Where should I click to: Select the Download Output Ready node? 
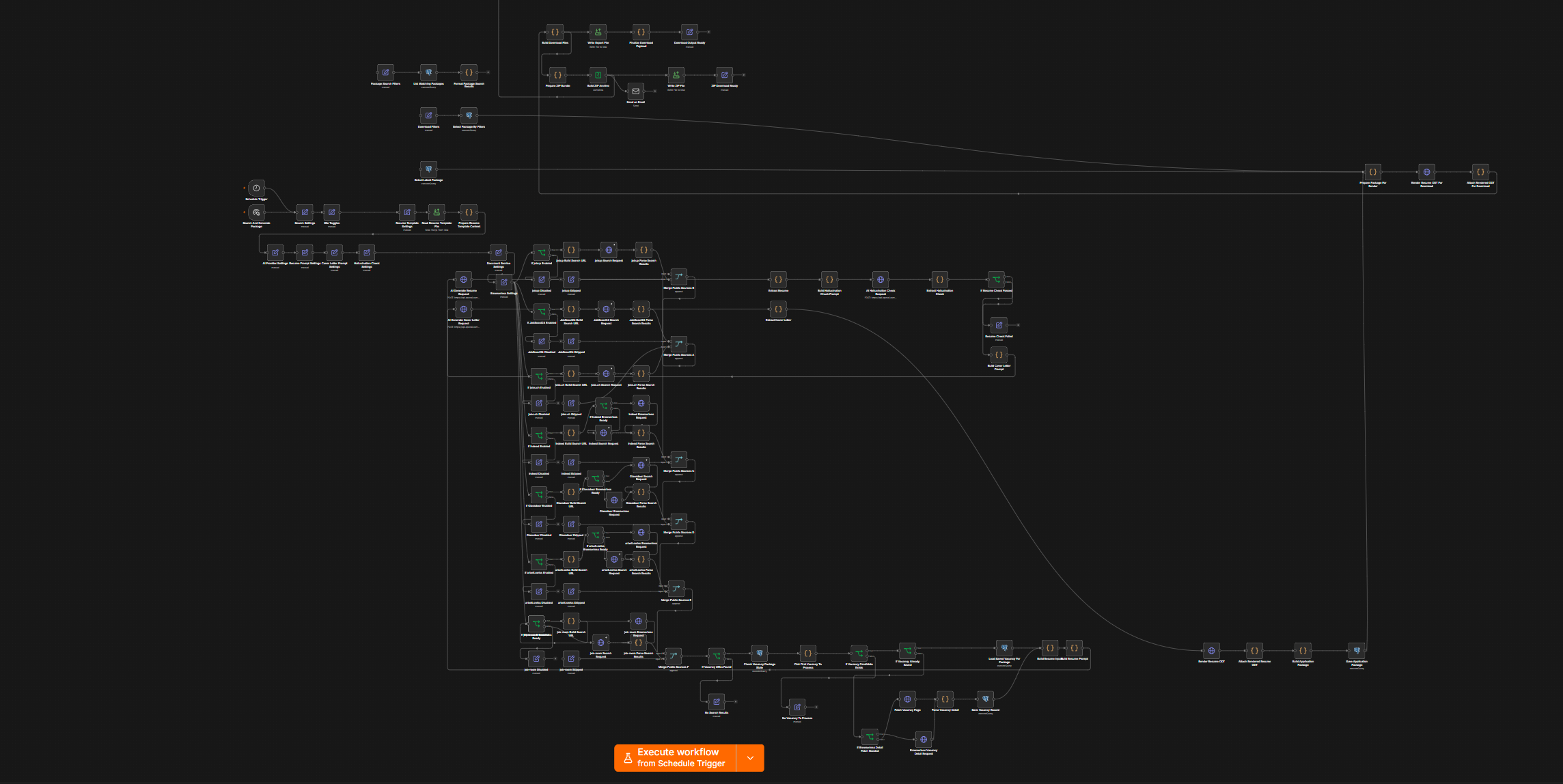[x=689, y=31]
